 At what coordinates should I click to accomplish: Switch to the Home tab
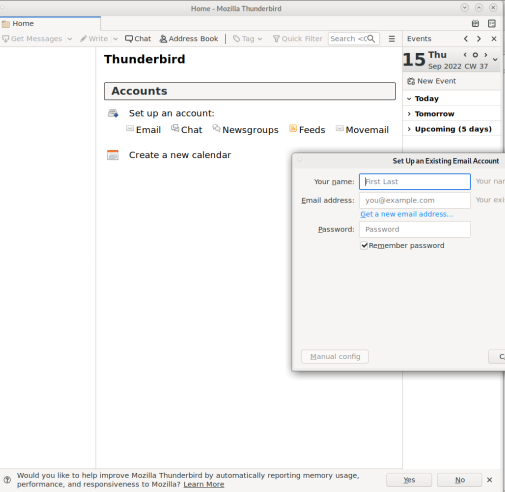(x=50, y=24)
